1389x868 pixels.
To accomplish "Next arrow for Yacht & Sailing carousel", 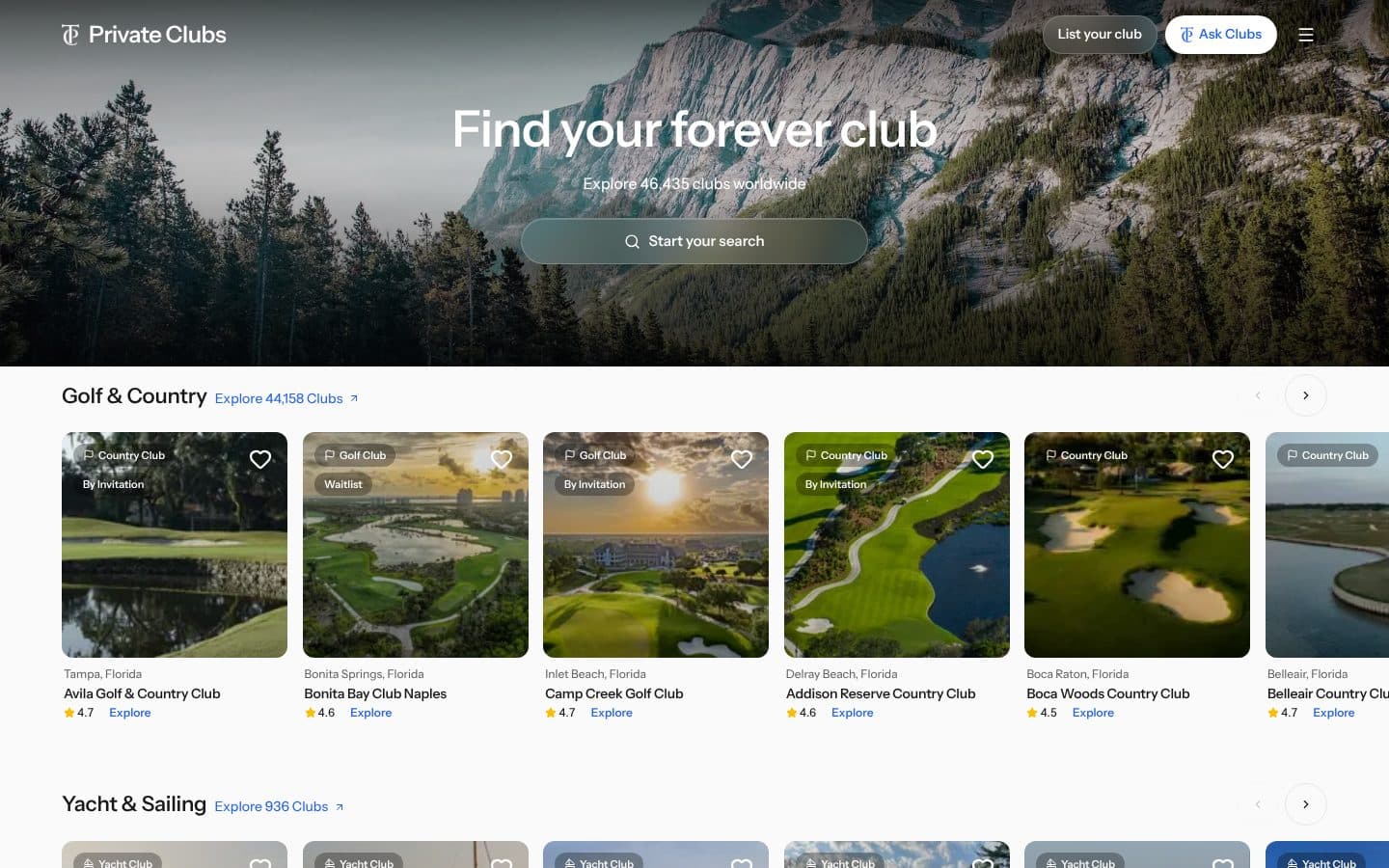I will click(x=1306, y=804).
